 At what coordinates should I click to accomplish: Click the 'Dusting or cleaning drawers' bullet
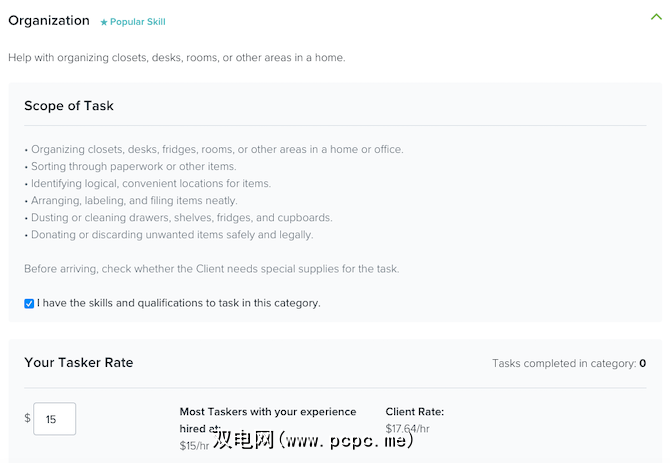181,217
